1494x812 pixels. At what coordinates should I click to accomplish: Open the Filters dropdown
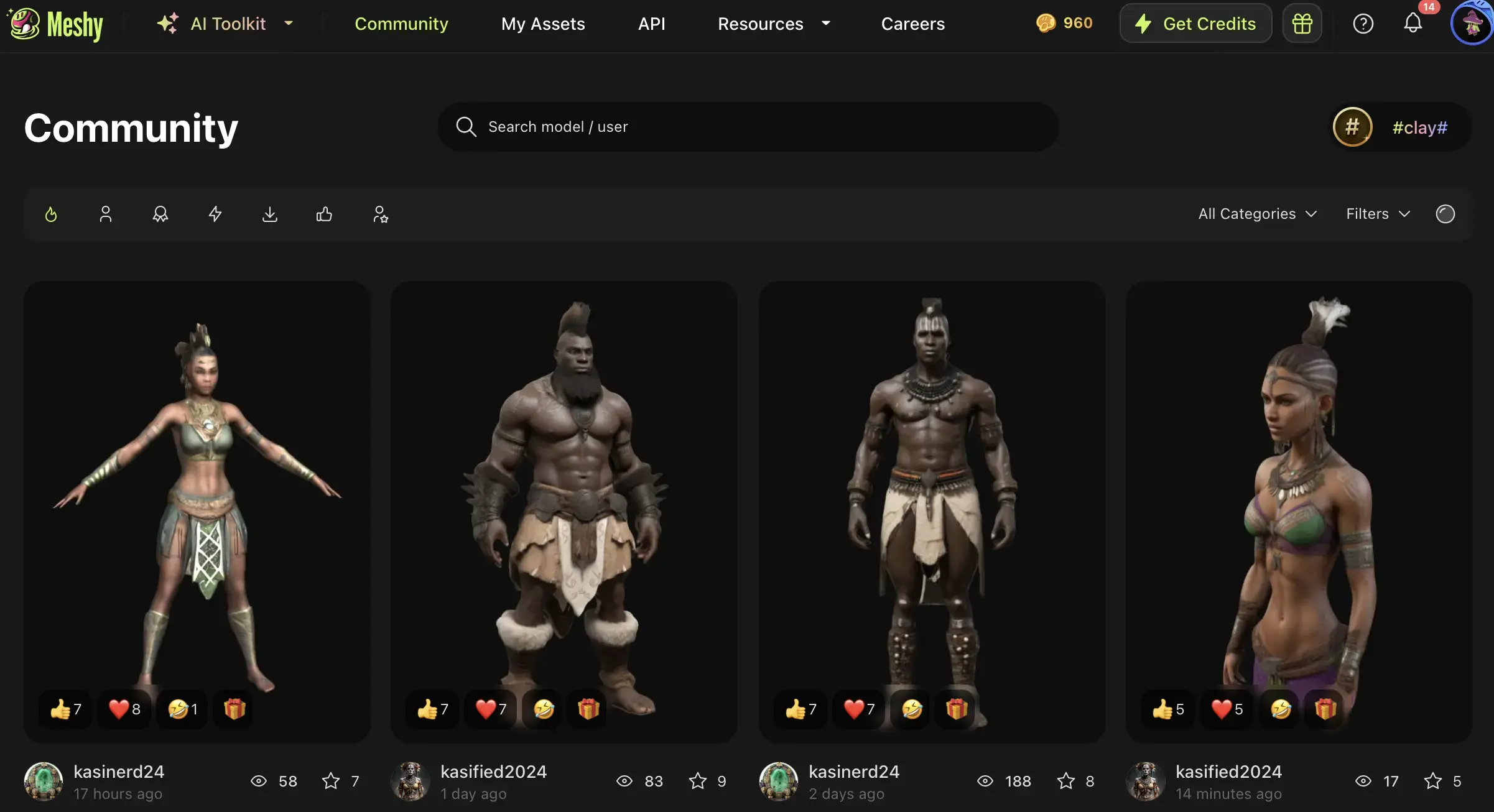[1378, 214]
